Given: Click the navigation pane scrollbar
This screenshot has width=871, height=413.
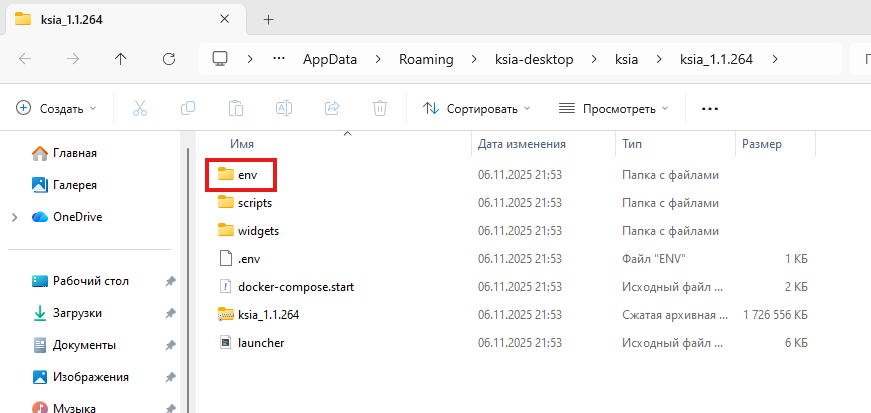Looking at the screenshot, I should click(x=188, y=278).
